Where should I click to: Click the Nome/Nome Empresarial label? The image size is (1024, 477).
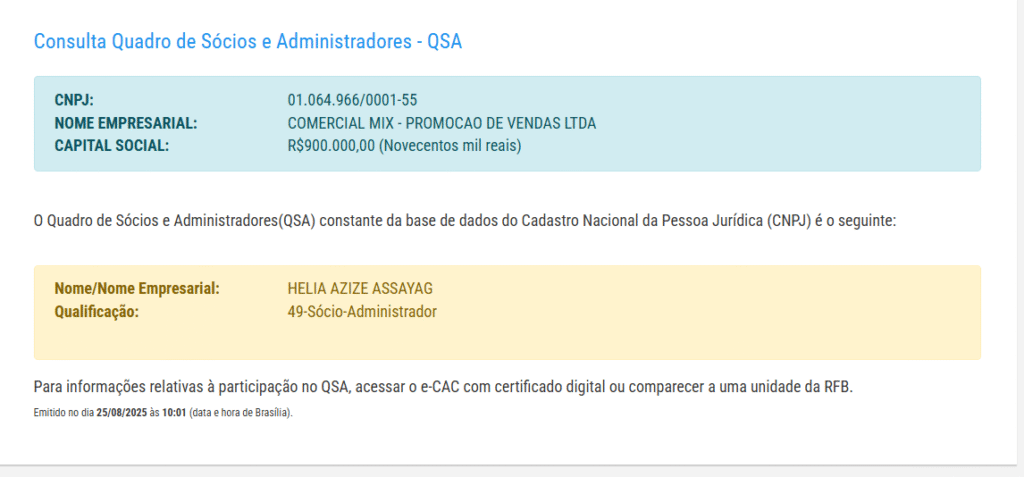[137, 289]
